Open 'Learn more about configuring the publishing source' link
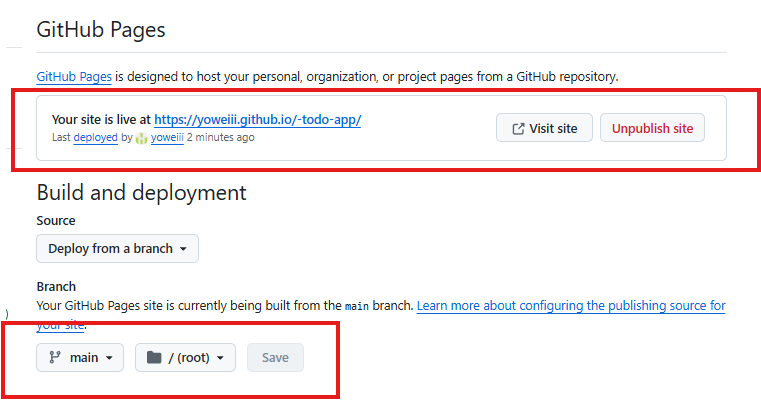The image size is (761, 400). [571, 306]
